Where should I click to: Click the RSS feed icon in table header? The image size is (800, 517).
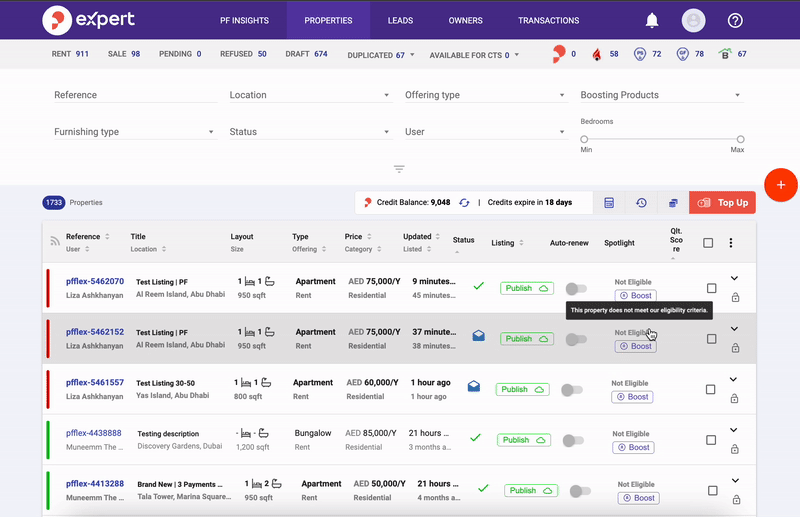click(x=55, y=241)
